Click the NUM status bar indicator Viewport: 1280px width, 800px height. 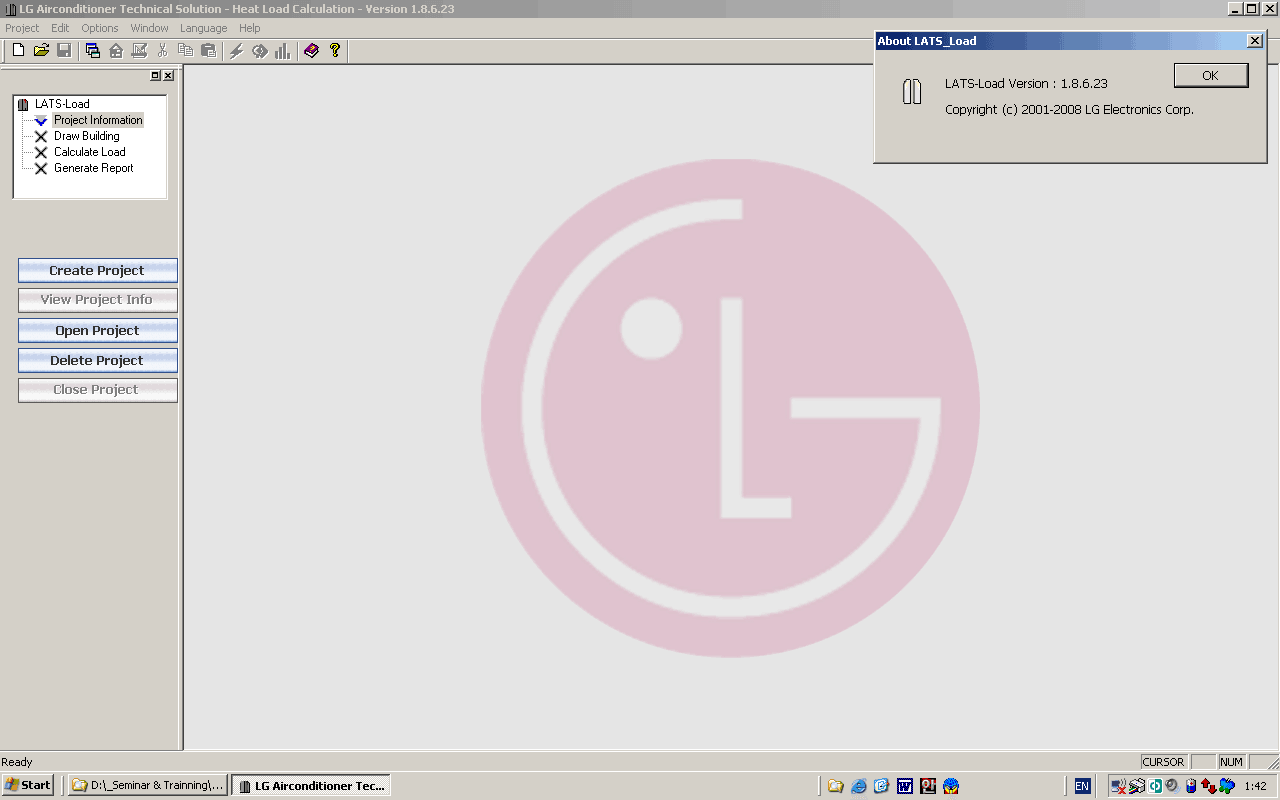pyautogui.click(x=1231, y=762)
